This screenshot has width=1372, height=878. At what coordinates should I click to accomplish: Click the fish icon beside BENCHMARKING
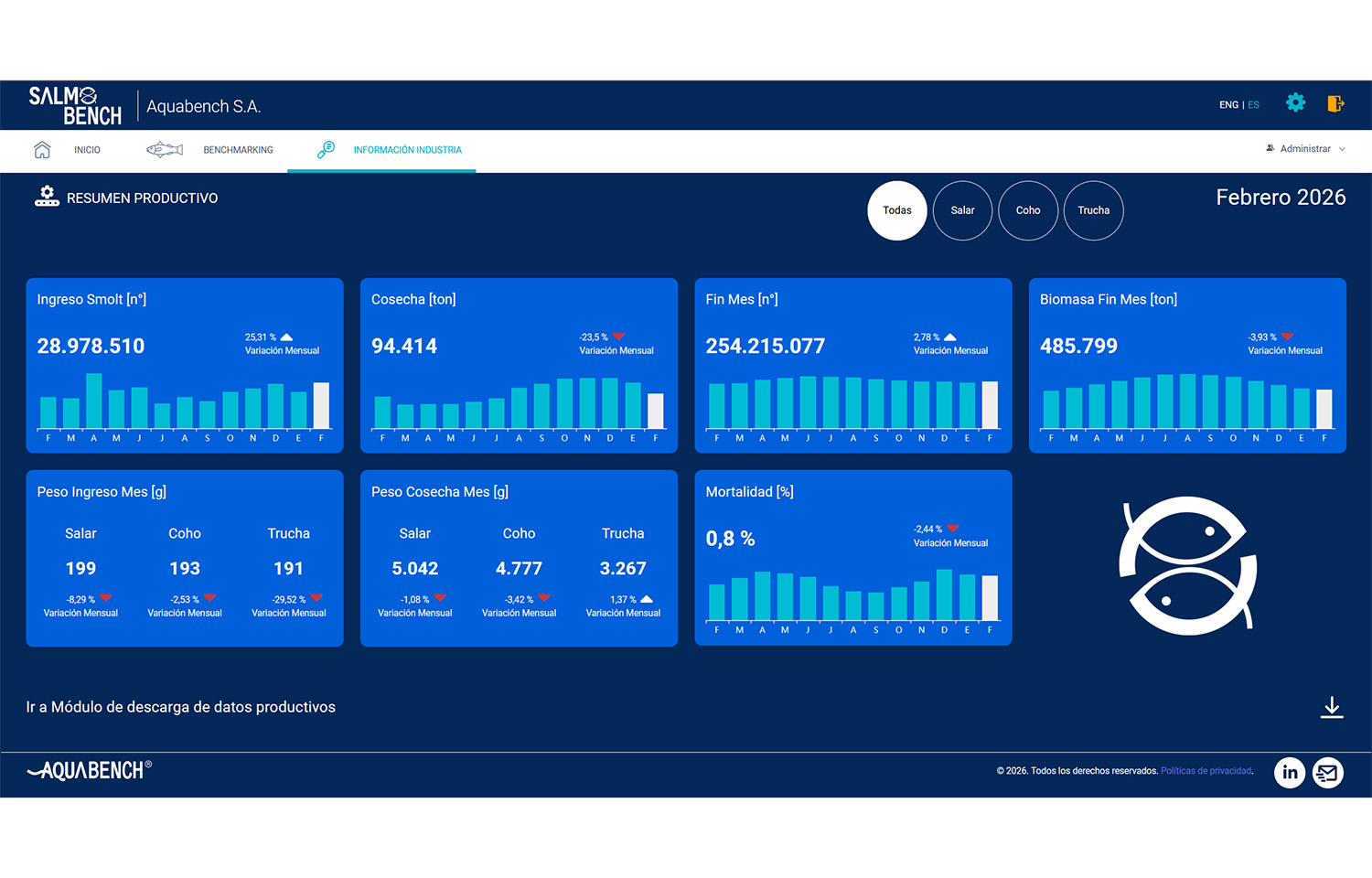[165, 149]
